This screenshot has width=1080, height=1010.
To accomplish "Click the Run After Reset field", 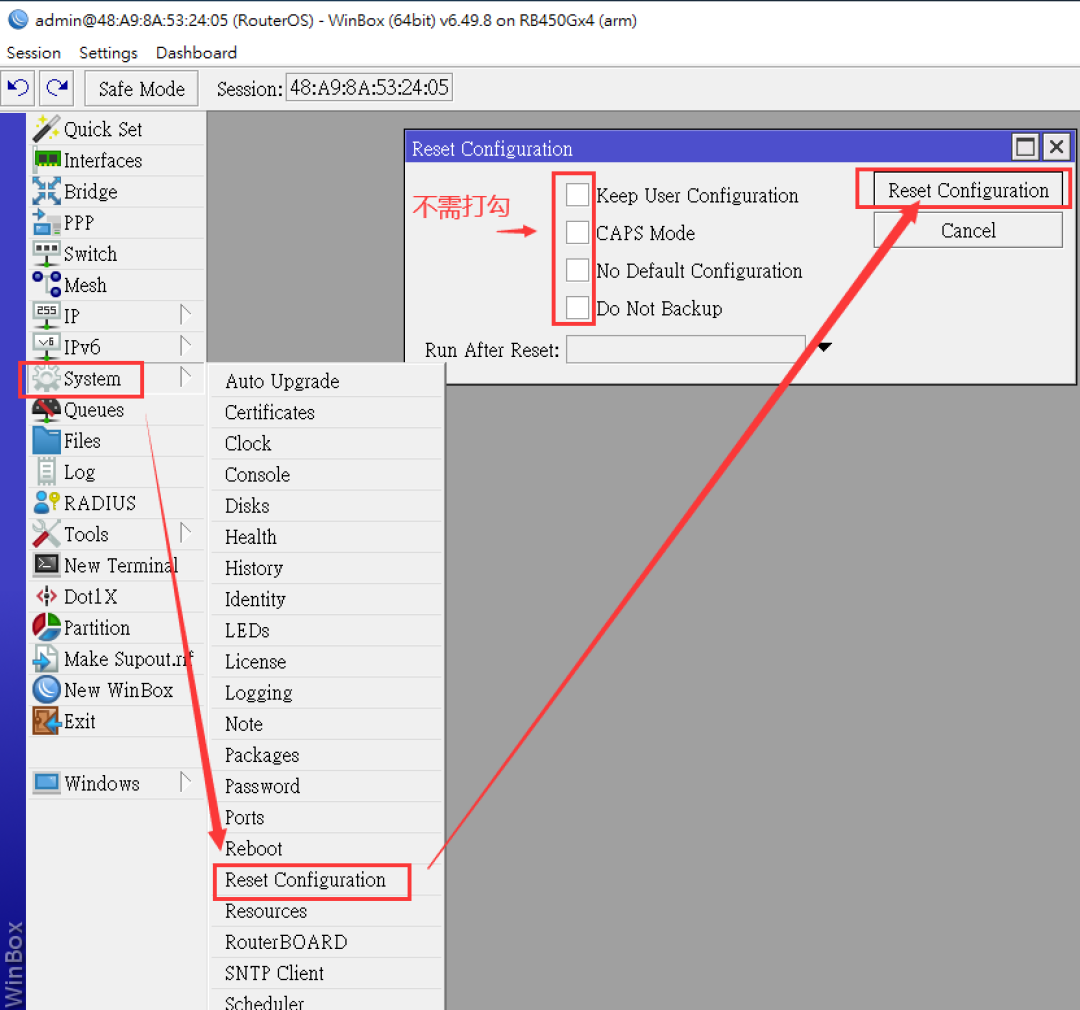I will click(685, 349).
